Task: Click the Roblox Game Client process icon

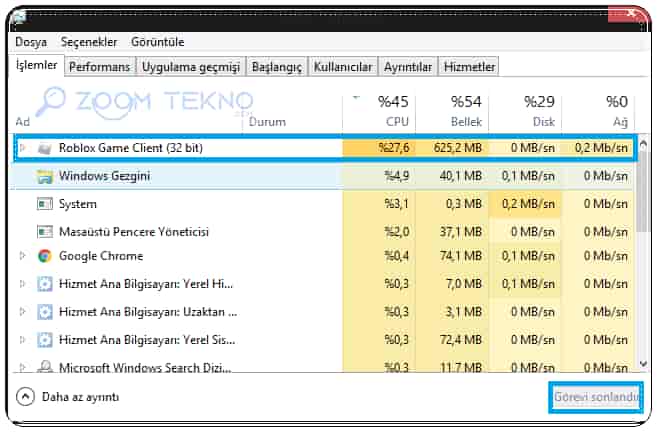Action: [44, 148]
